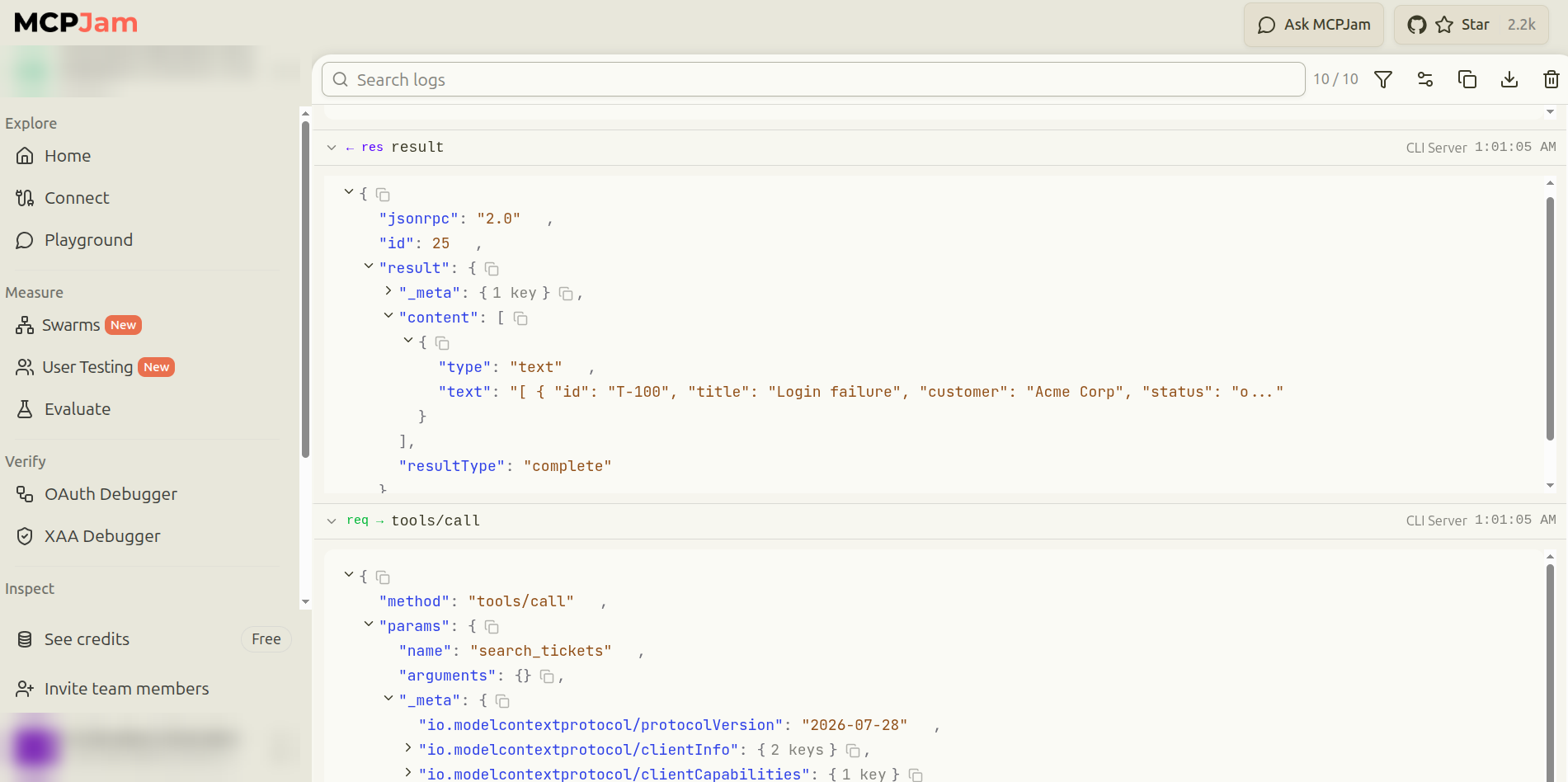
Task: Open the log settings sliders icon
Action: (1425, 79)
